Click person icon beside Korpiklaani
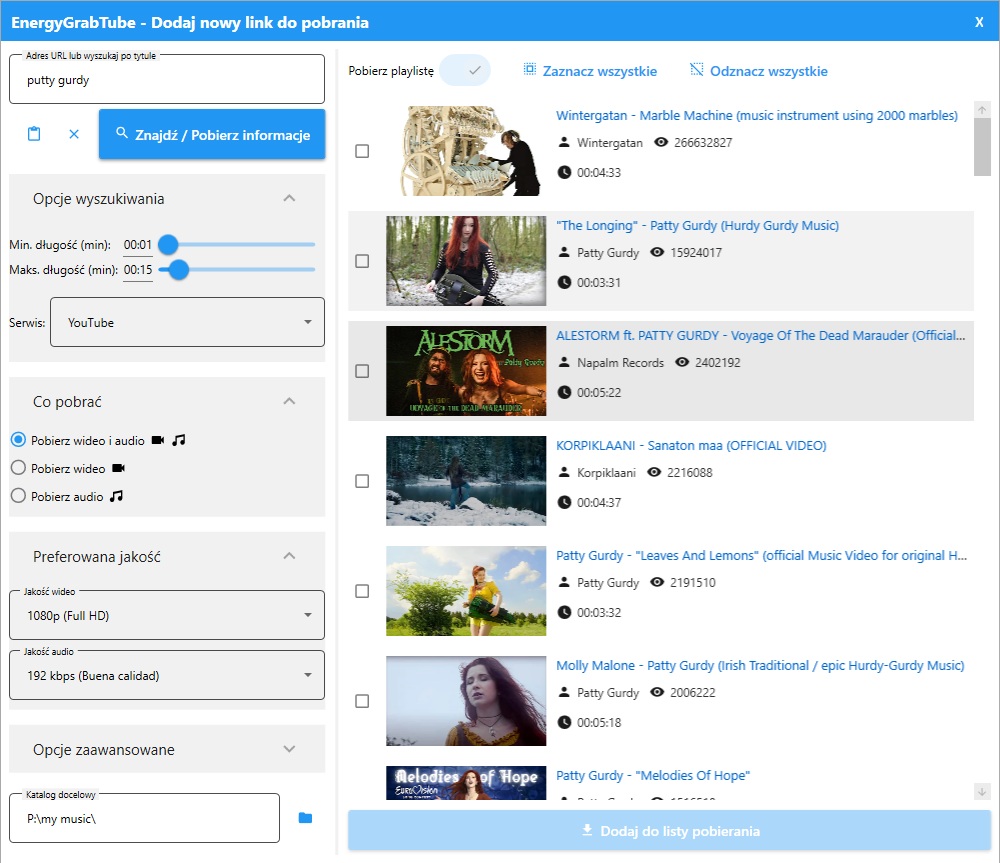Viewport: 1000px width, 863px height. (564, 472)
